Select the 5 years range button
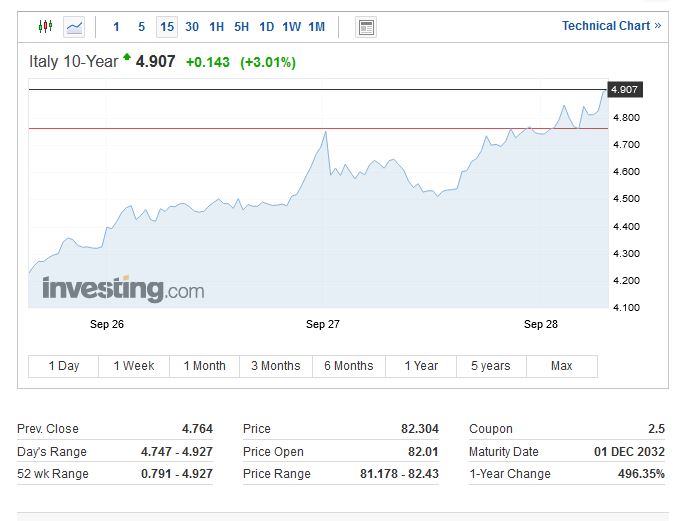Screen dimensions: 680x521 click(x=490, y=366)
